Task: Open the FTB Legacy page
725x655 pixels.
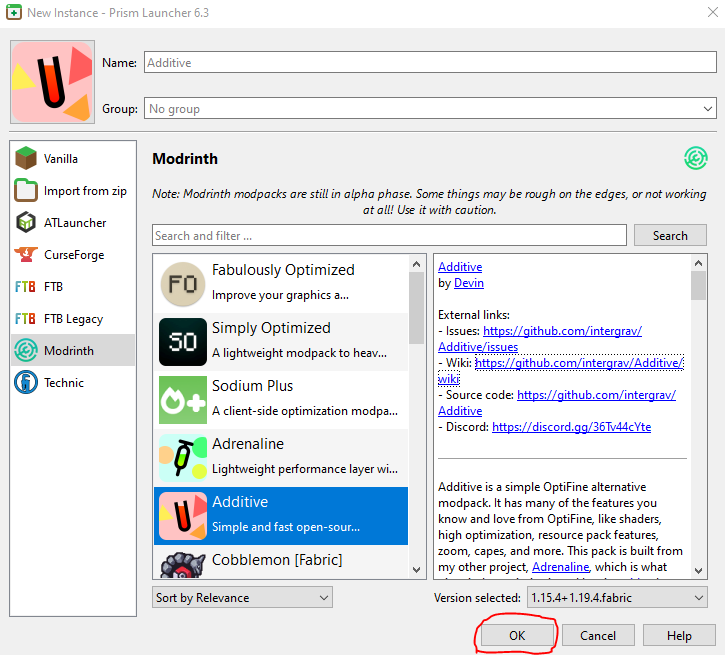Action: 73,318
